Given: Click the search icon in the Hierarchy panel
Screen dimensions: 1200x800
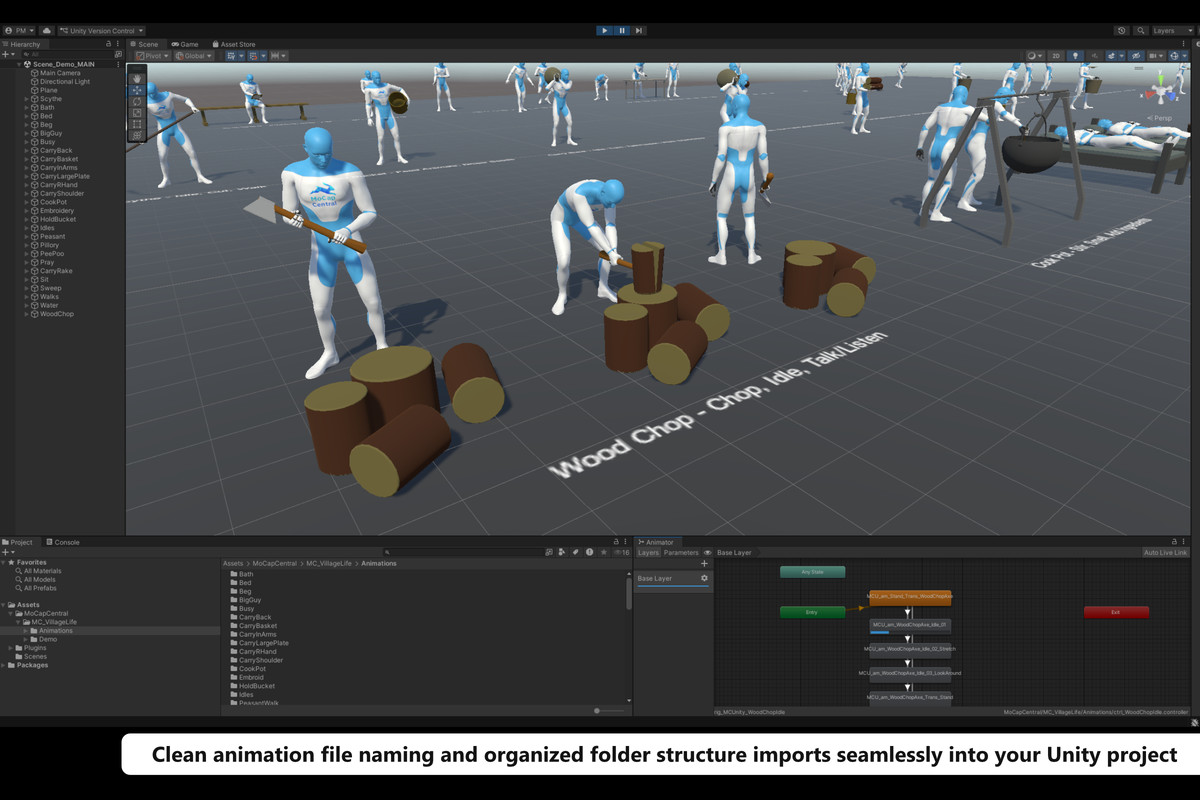Looking at the screenshot, I should tap(27, 52).
